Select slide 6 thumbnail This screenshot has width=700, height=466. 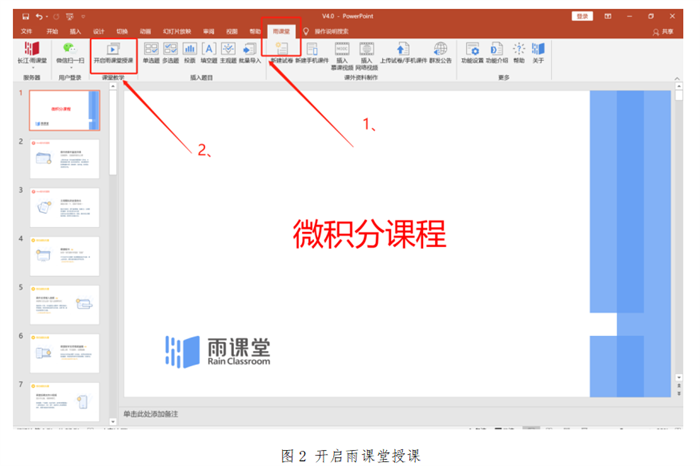(x=65, y=354)
